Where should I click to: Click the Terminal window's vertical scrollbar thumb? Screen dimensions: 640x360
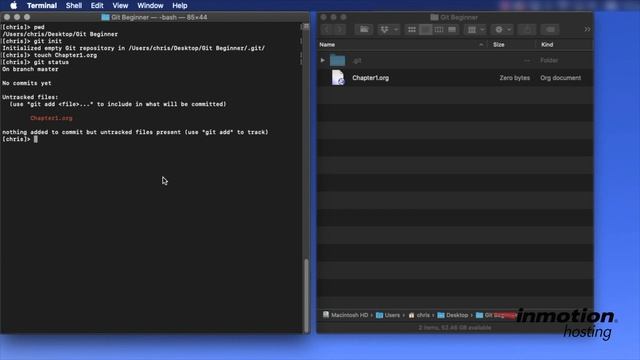306,295
